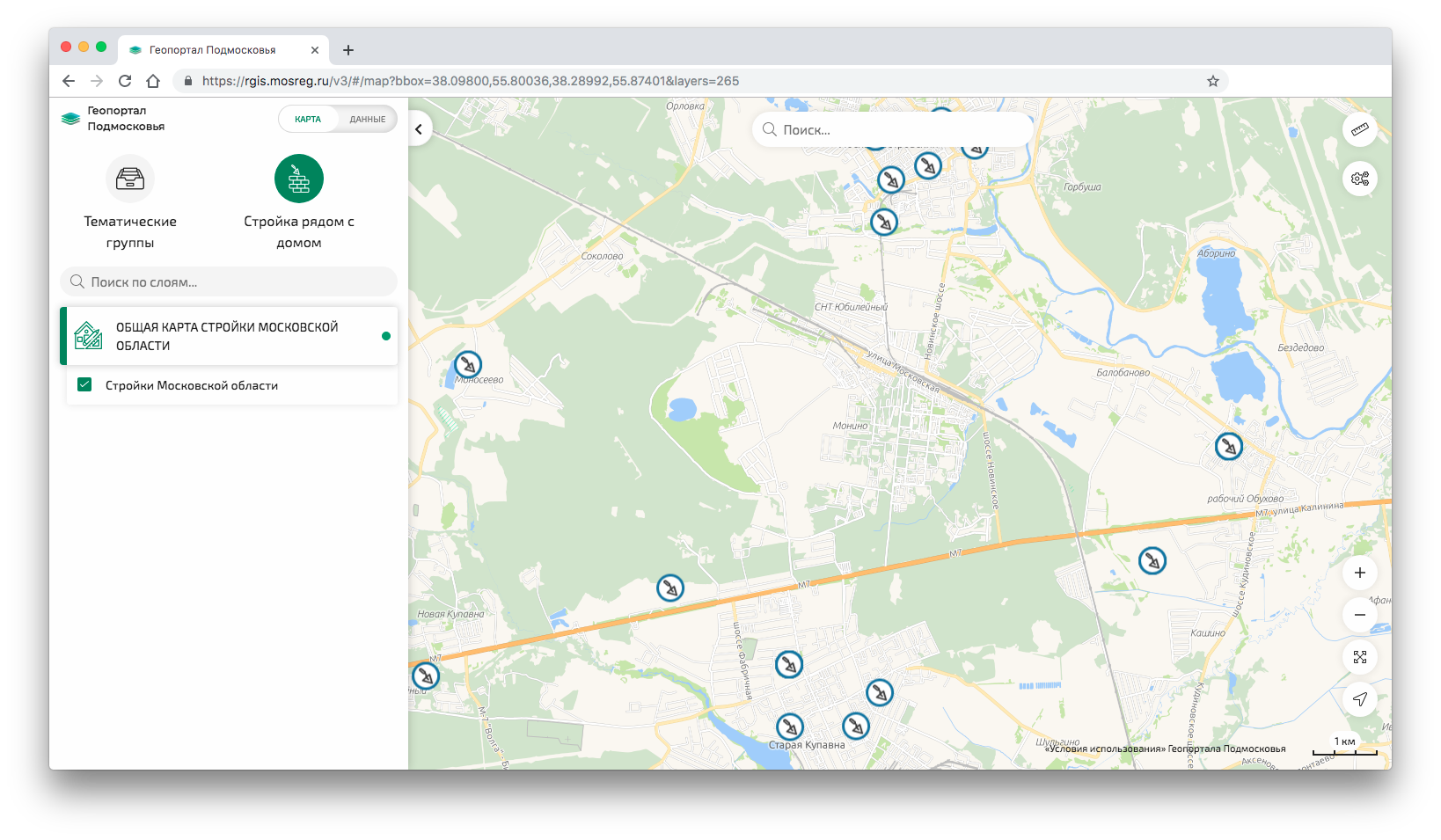
Task: Click the construction marker near рабочий Обухово
Action: tap(1229, 446)
